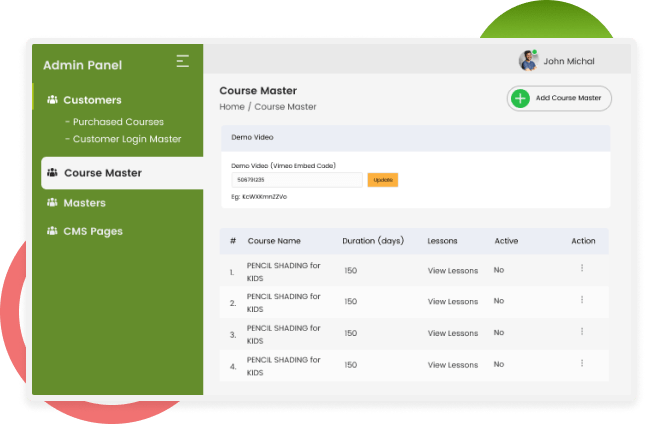
Task: Click the 150 duration value in row 3
Action: click(351, 333)
